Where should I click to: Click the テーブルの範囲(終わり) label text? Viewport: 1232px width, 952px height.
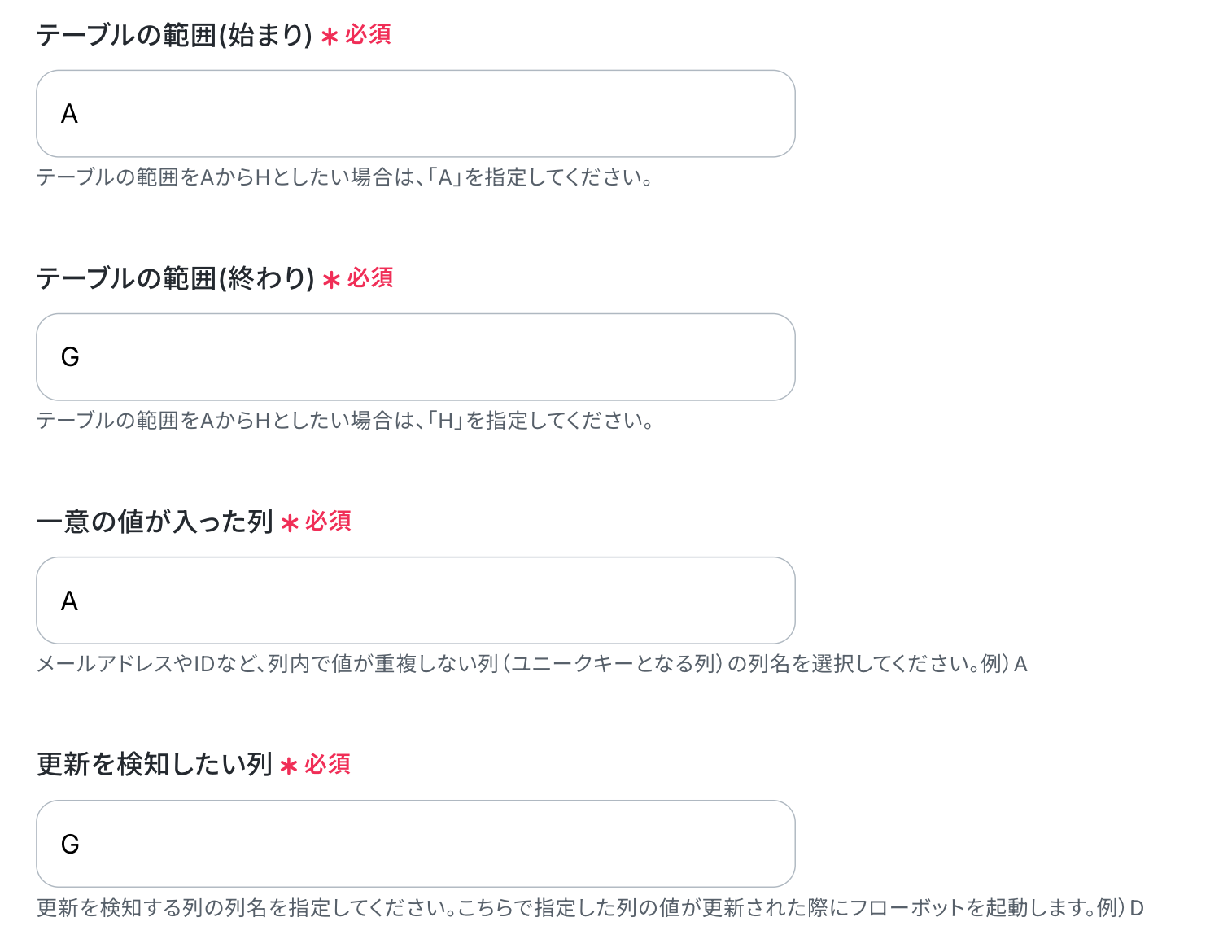[x=176, y=278]
